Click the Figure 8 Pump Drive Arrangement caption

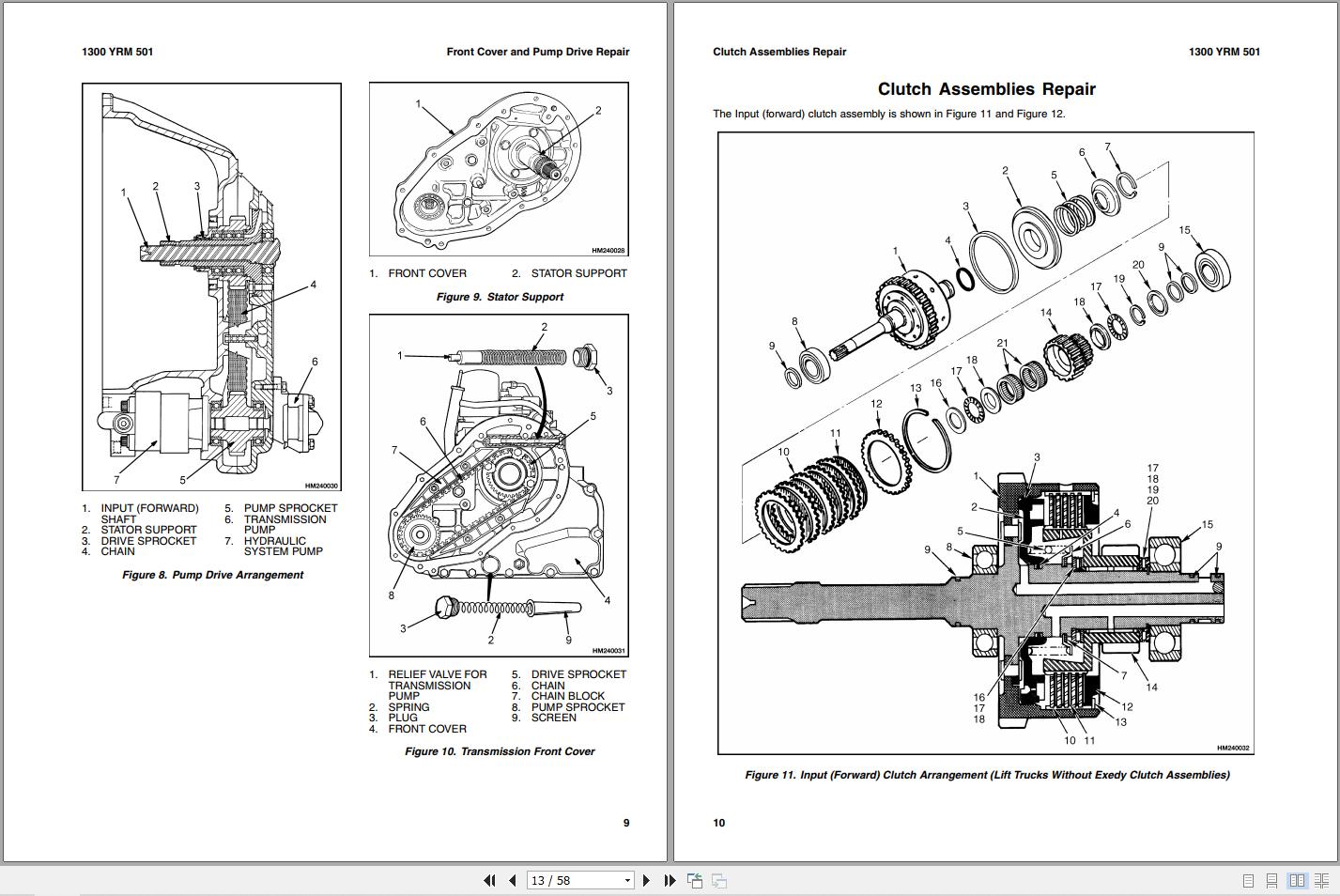pos(212,575)
